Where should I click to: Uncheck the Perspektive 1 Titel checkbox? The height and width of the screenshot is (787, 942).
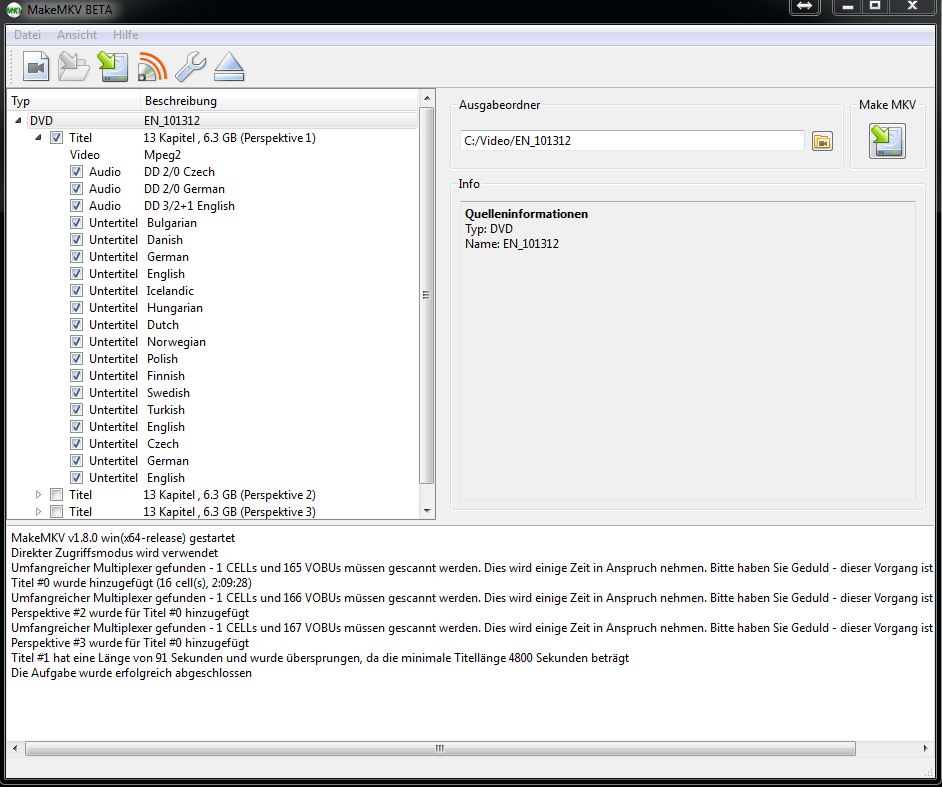click(56, 138)
